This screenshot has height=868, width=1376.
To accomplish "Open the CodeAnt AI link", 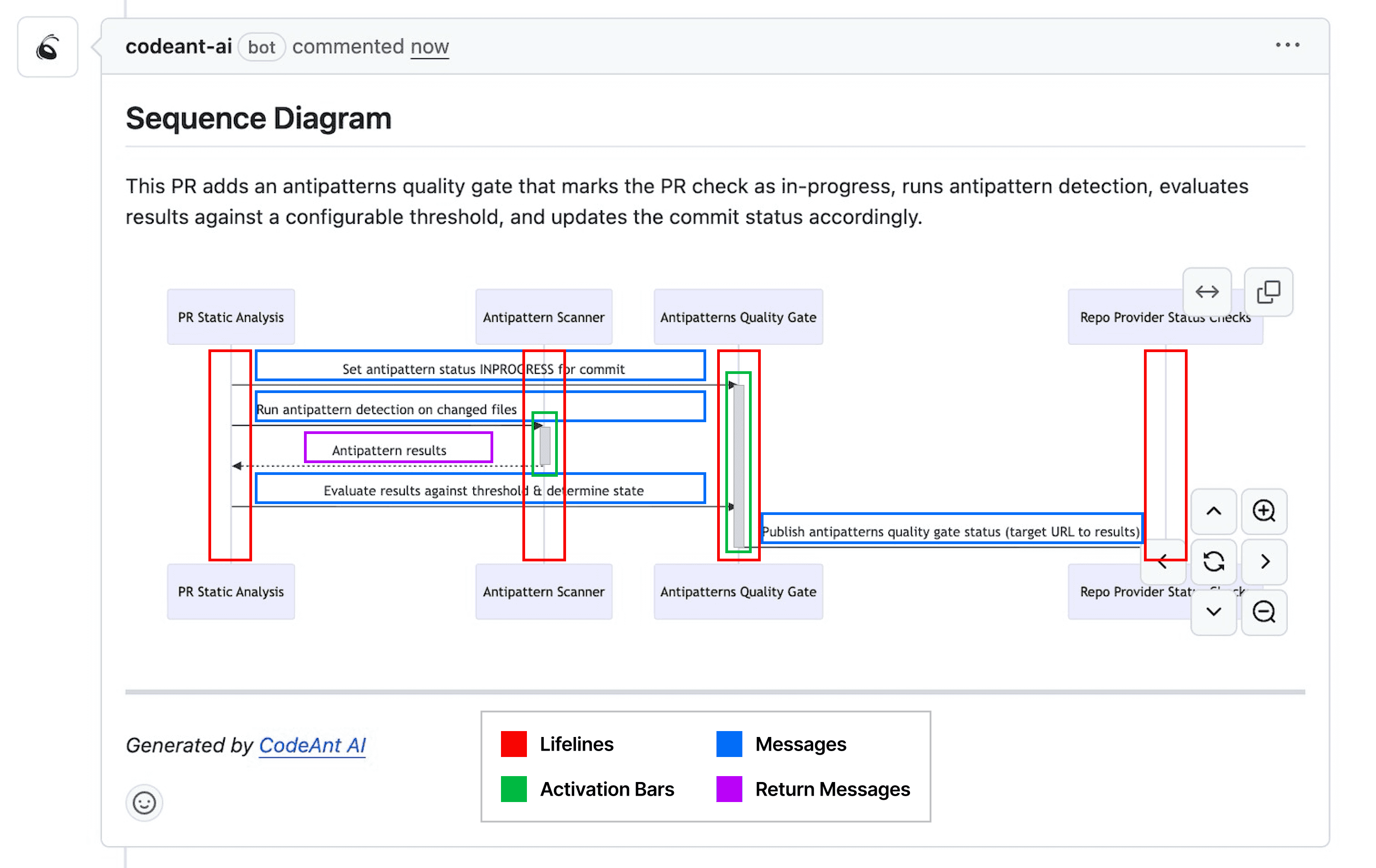I will tap(312, 745).
